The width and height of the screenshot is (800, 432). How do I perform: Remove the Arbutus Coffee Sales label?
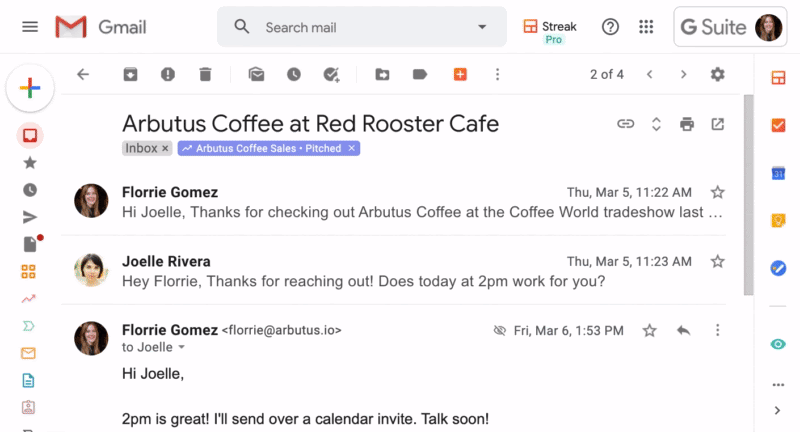352,148
